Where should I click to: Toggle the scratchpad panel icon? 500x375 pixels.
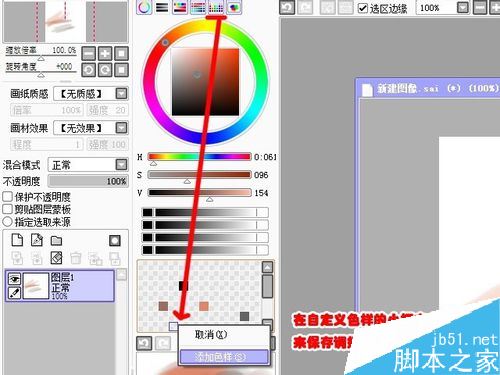[x=234, y=7]
